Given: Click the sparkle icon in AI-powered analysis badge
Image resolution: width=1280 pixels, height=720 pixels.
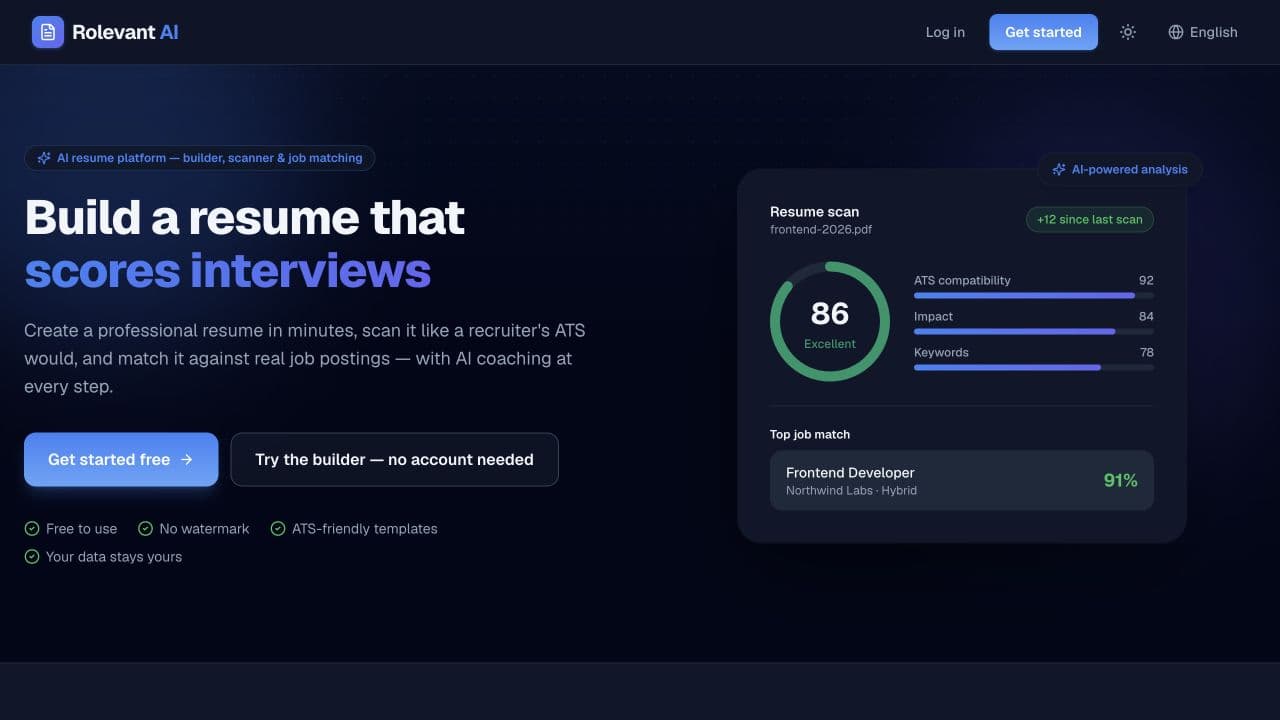Looking at the screenshot, I should [1059, 170].
